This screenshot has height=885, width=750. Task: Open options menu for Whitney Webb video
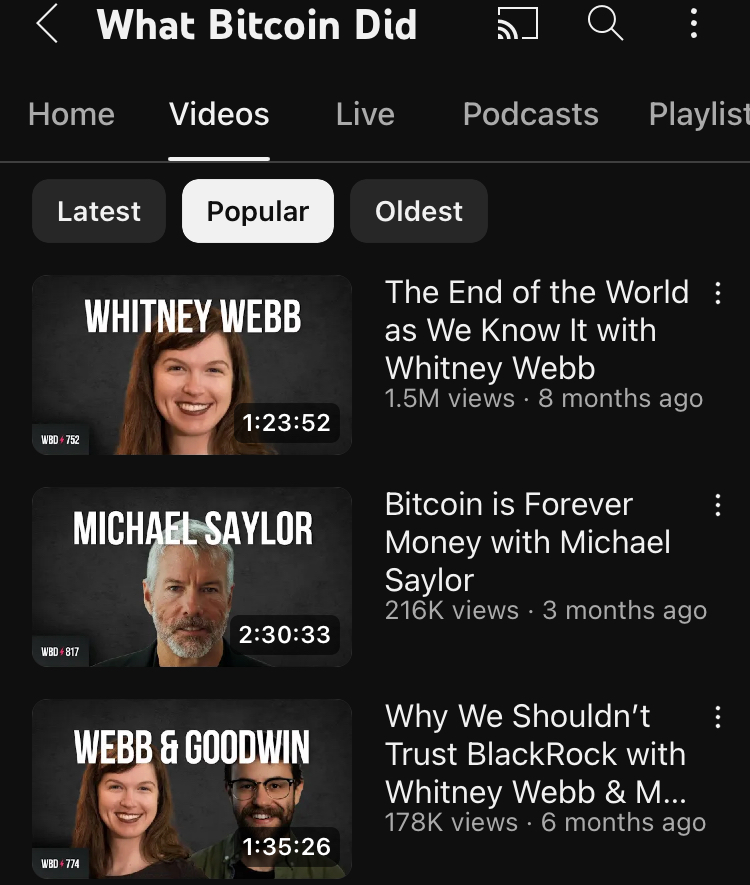pos(717,293)
